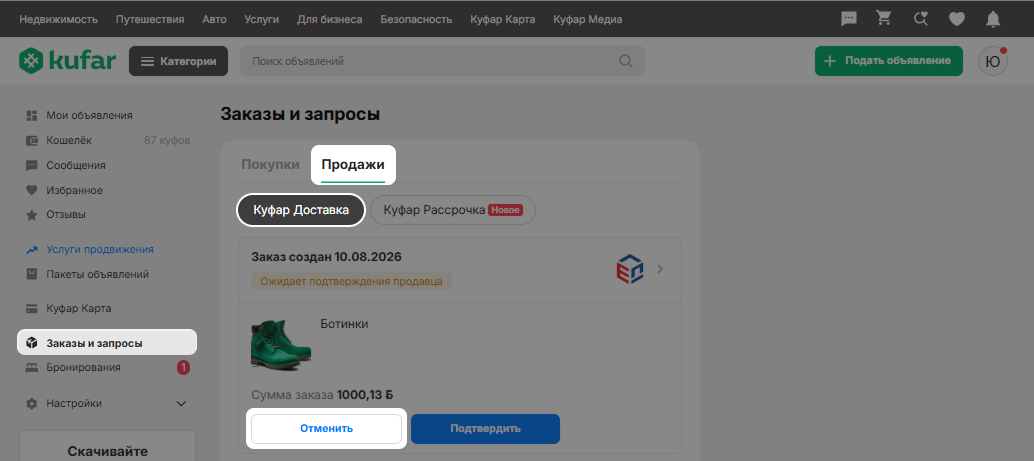Screen dimensions: 1034x461
Task: Click Подать объявление button
Action: [888, 61]
